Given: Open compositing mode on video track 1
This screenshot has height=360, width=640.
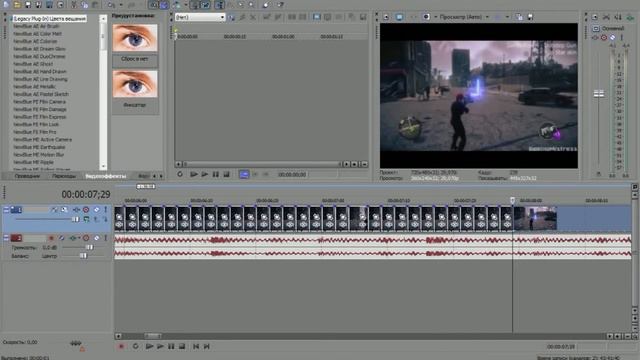Looking at the screenshot, I should click(x=86, y=219).
